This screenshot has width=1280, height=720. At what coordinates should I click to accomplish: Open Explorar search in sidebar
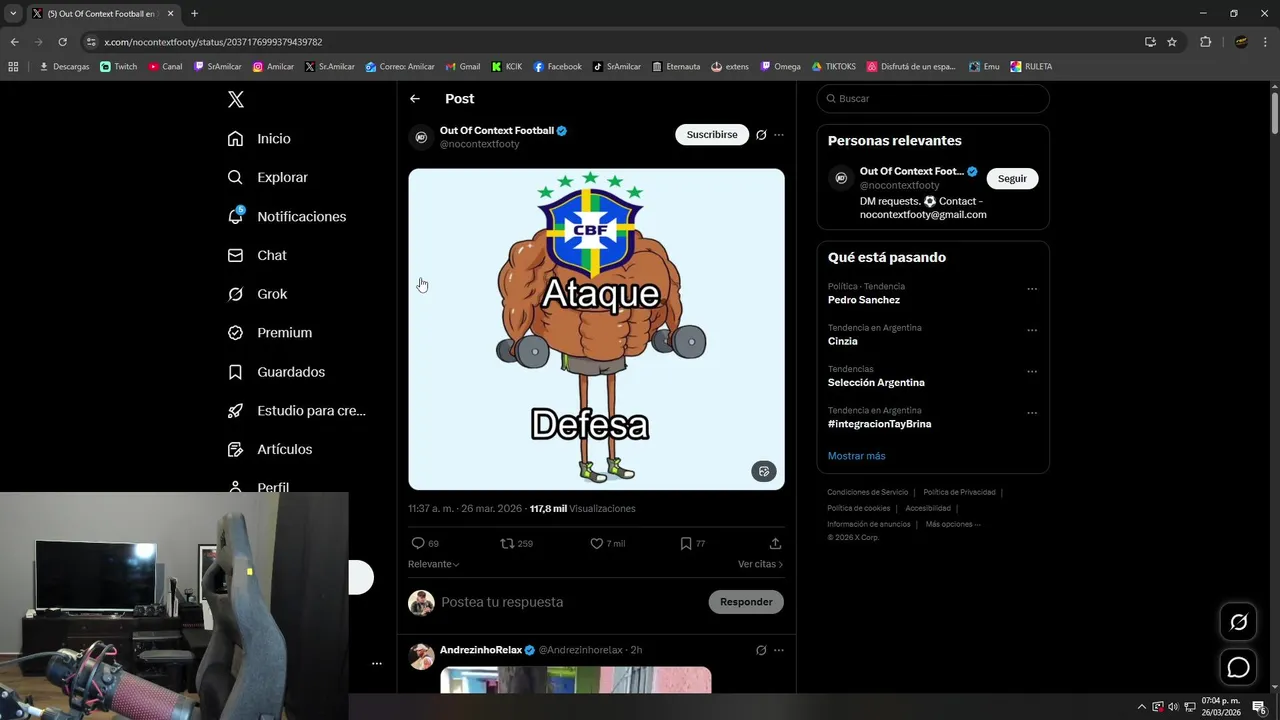tap(267, 177)
